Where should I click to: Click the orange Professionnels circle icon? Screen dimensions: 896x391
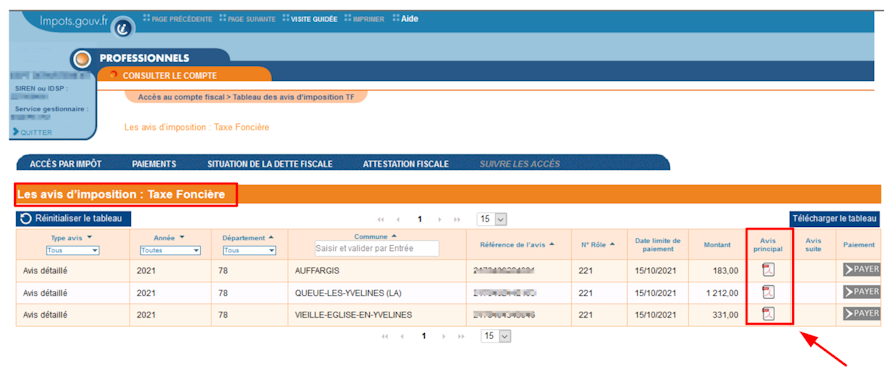click(x=83, y=59)
